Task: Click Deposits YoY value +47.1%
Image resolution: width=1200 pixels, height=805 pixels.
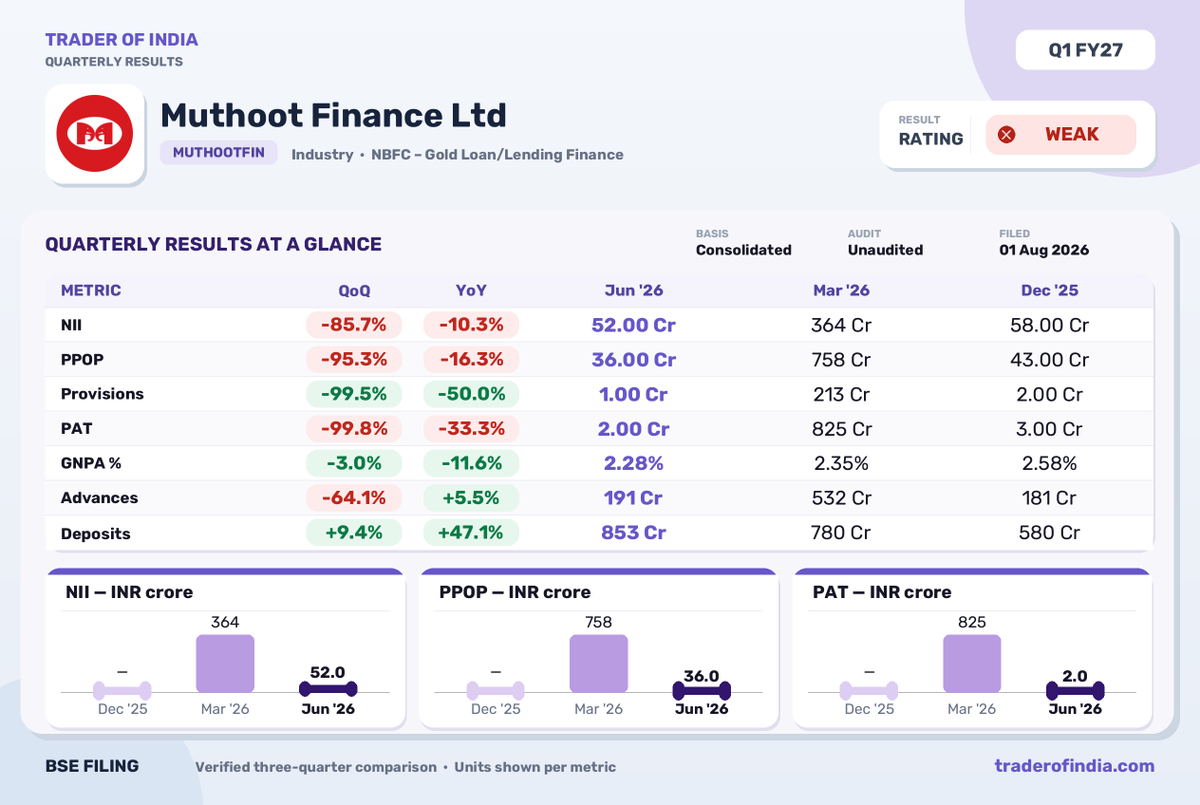Action: coord(471,533)
